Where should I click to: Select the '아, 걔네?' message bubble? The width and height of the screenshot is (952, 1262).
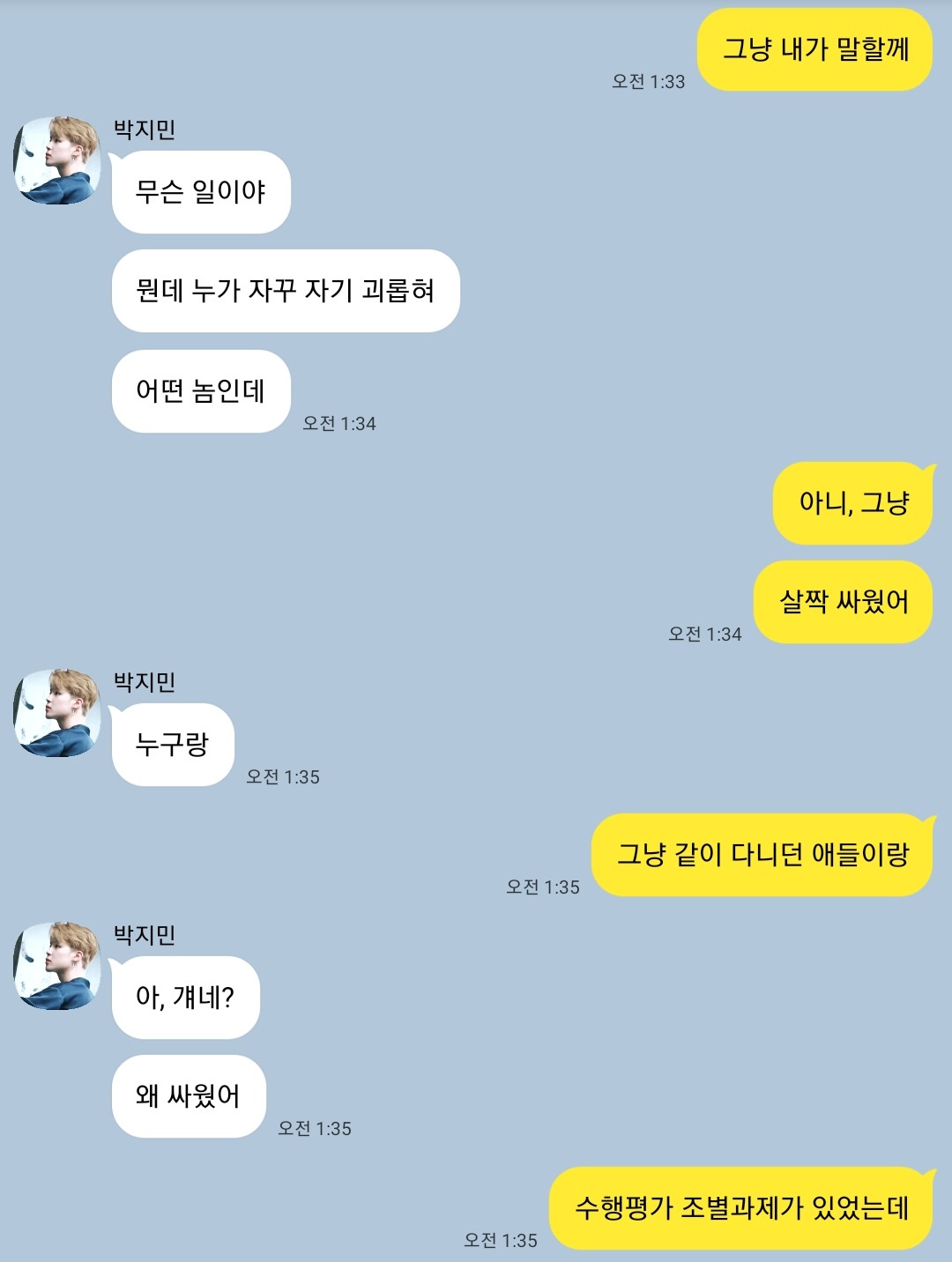tap(185, 998)
